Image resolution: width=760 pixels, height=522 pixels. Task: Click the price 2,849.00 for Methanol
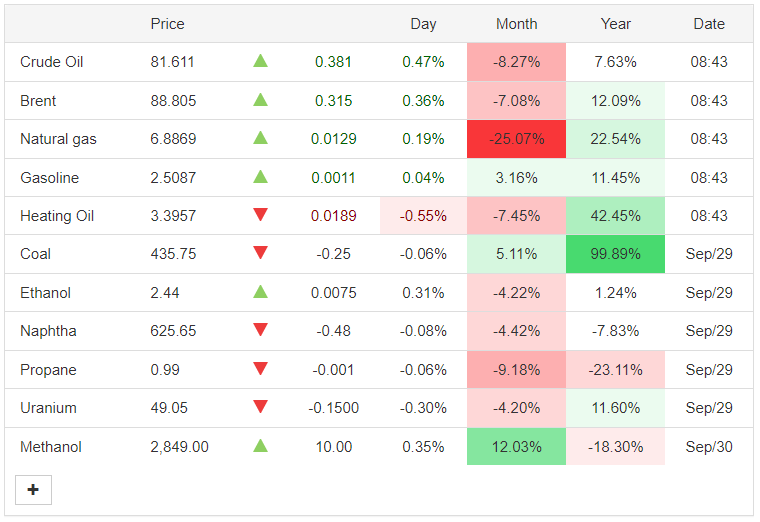[x=179, y=447]
